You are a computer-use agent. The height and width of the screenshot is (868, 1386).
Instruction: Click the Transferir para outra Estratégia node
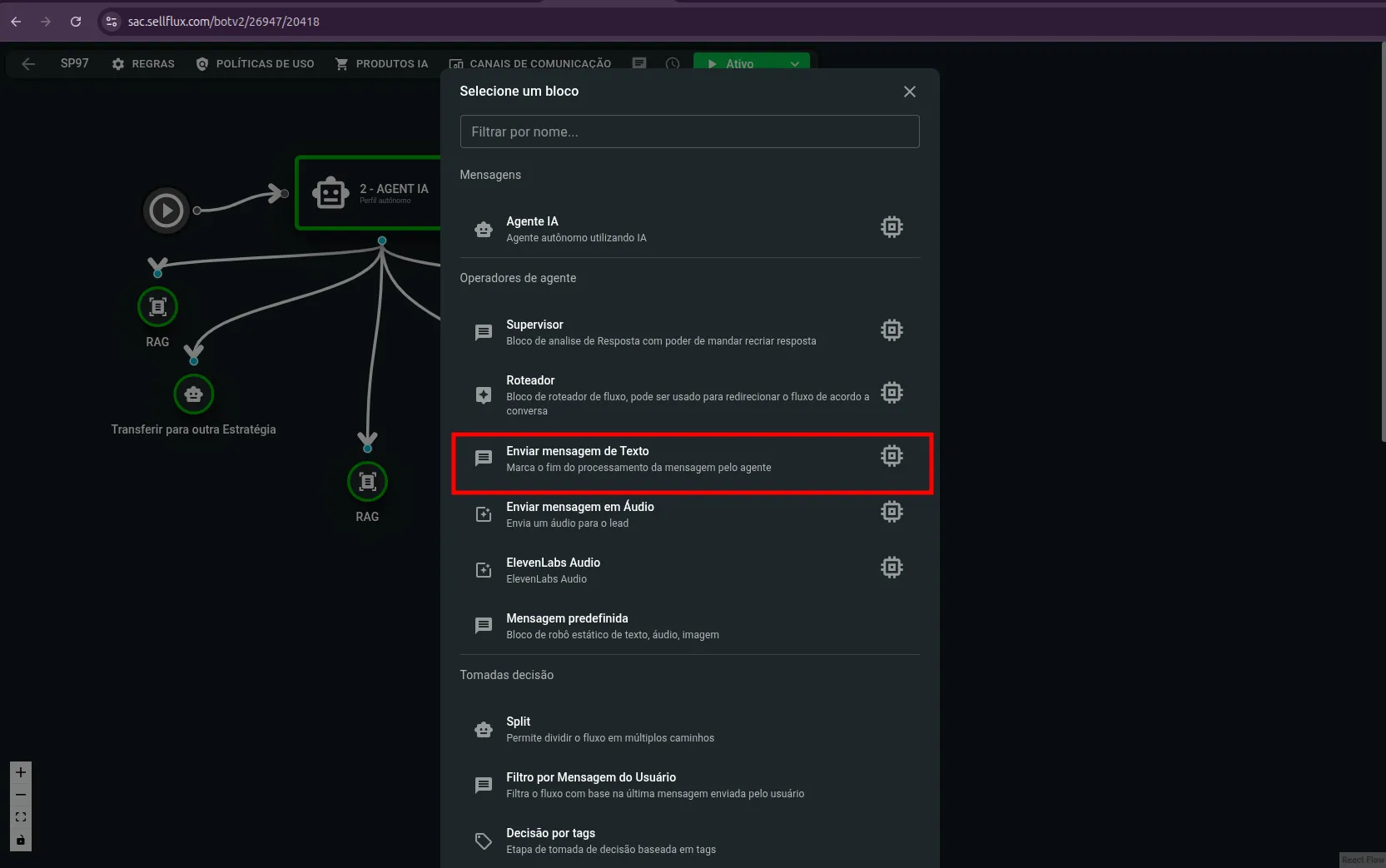[194, 394]
